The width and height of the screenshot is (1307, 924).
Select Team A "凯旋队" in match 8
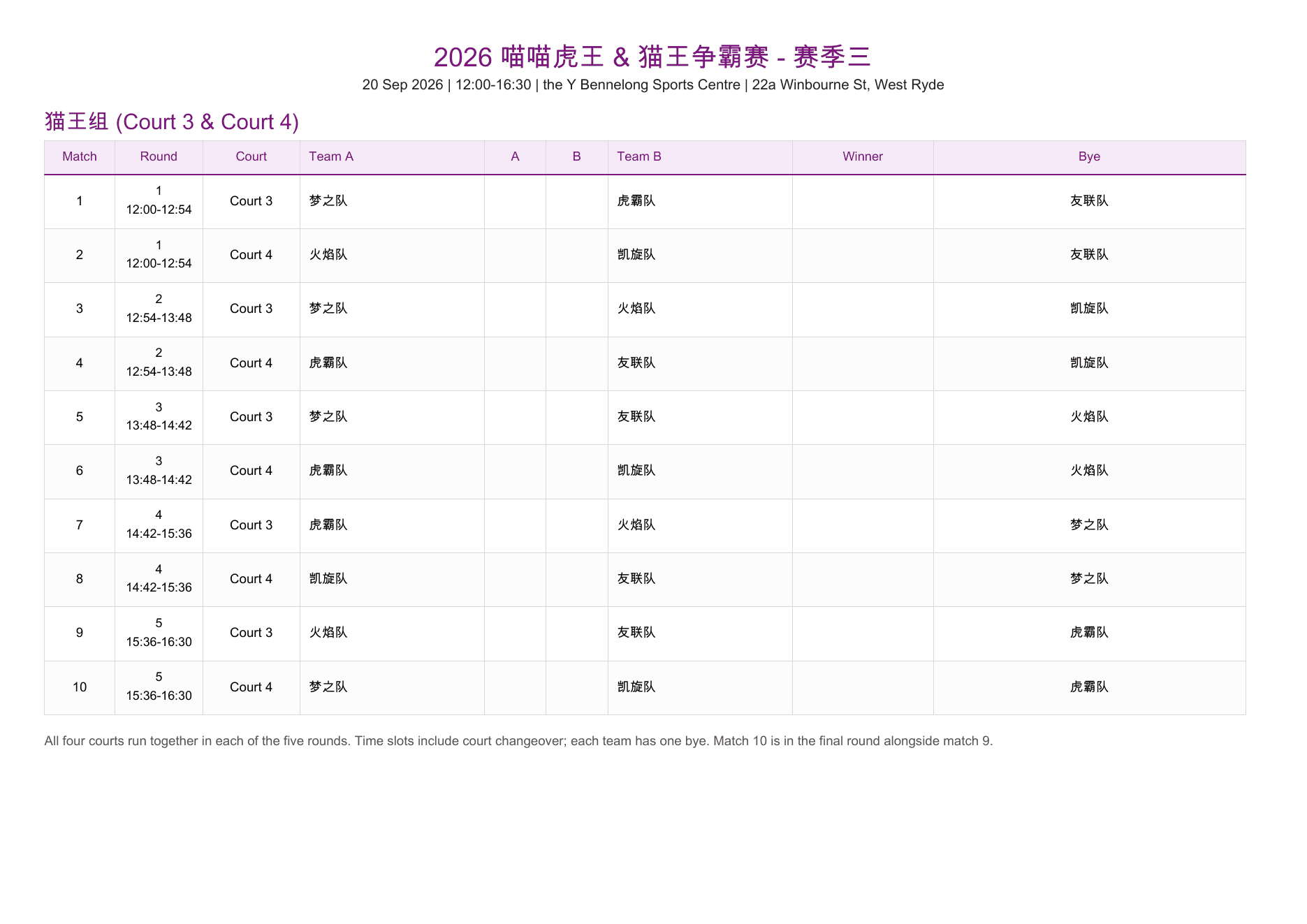coord(328,579)
